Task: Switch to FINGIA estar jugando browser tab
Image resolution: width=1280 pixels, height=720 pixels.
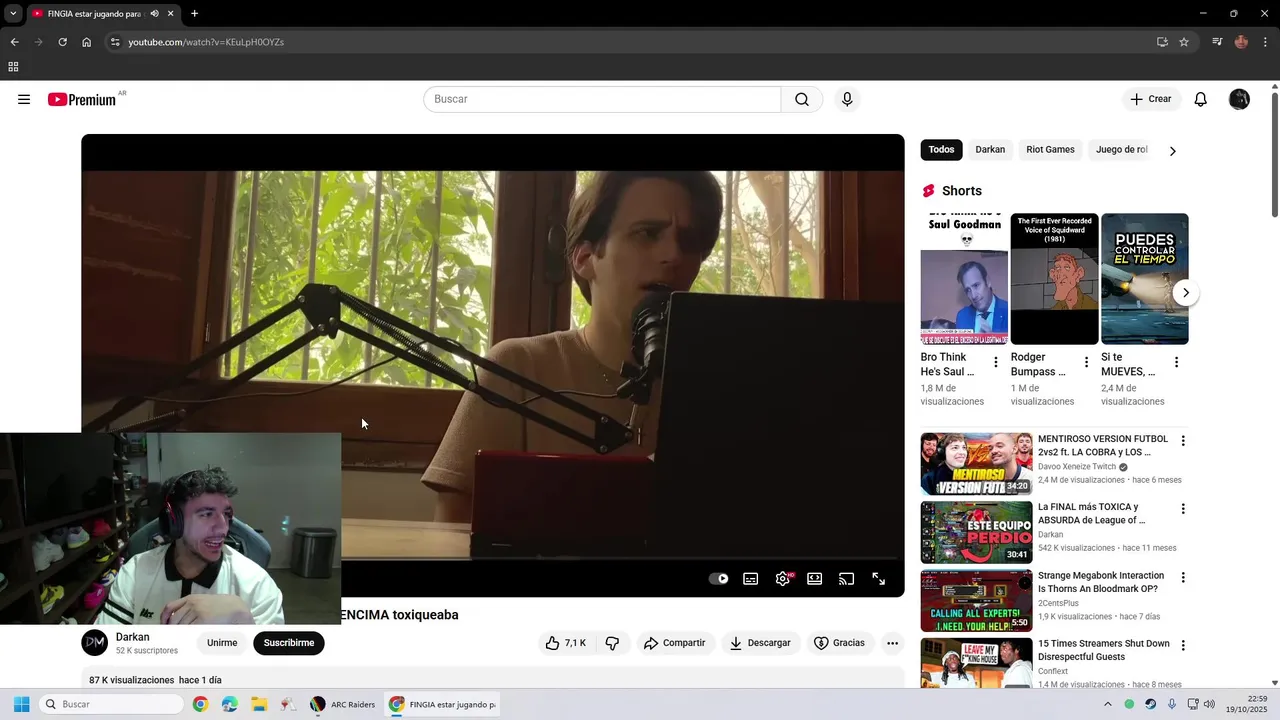Action: [103, 14]
